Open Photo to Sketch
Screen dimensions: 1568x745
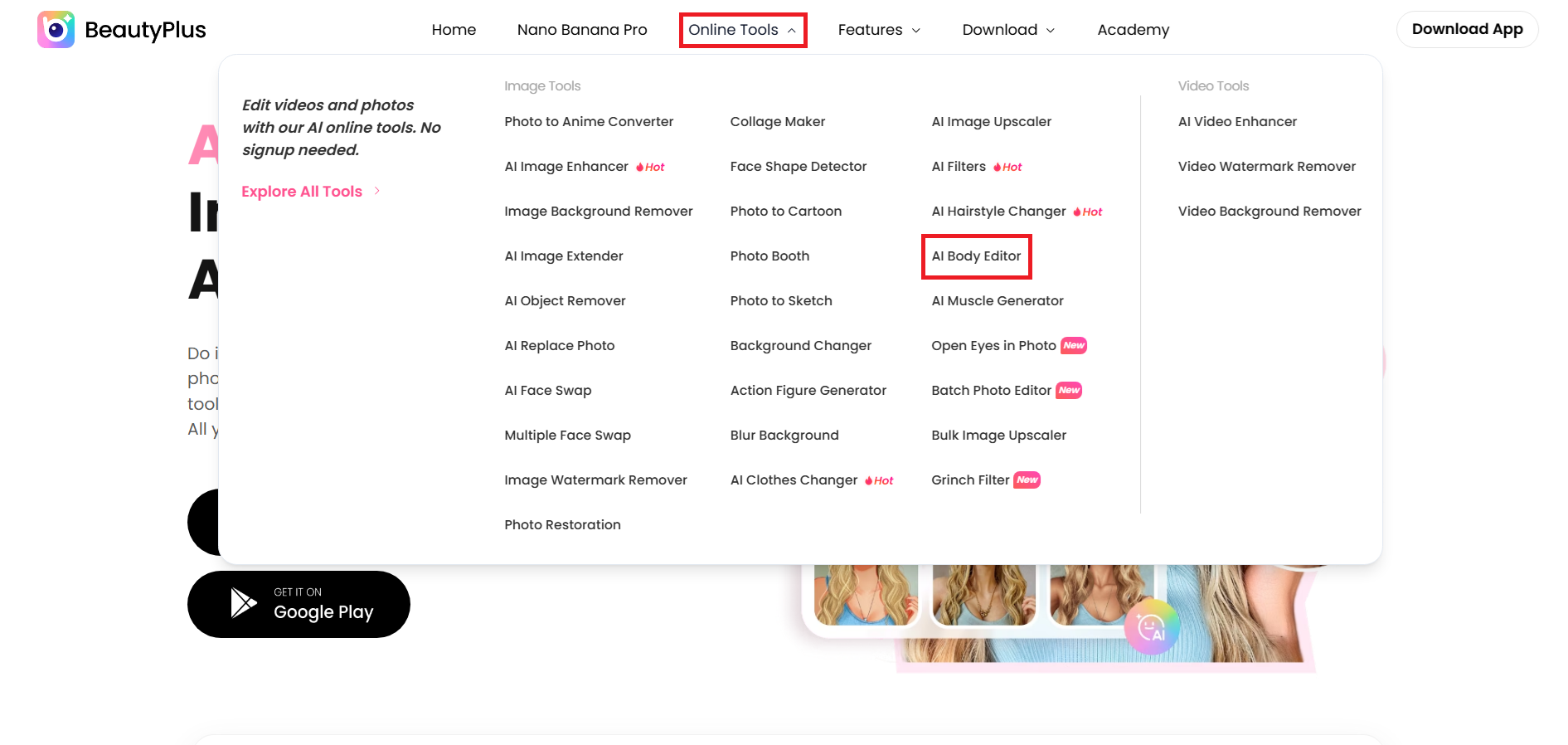[781, 301]
